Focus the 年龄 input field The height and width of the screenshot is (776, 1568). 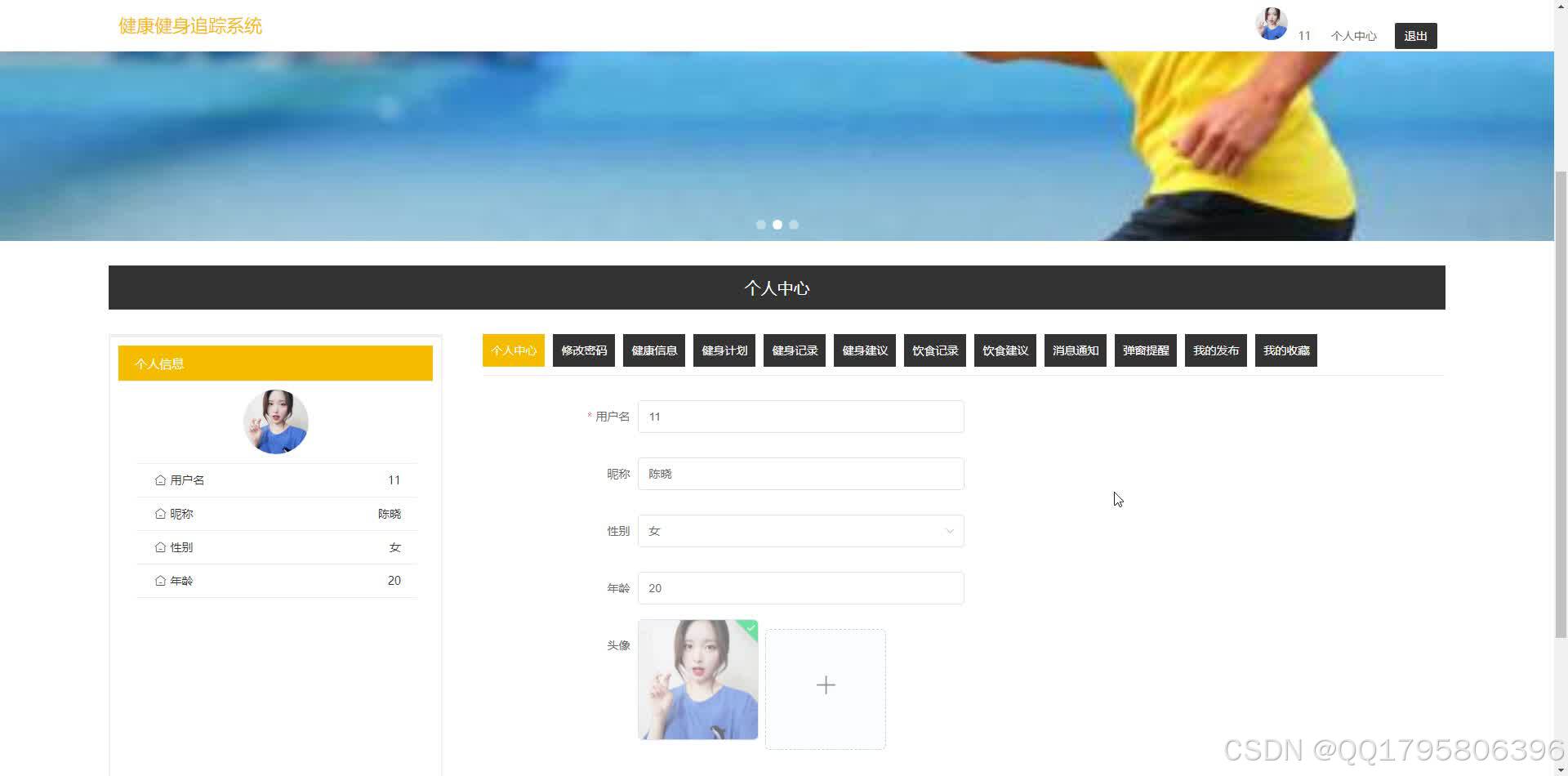(801, 588)
